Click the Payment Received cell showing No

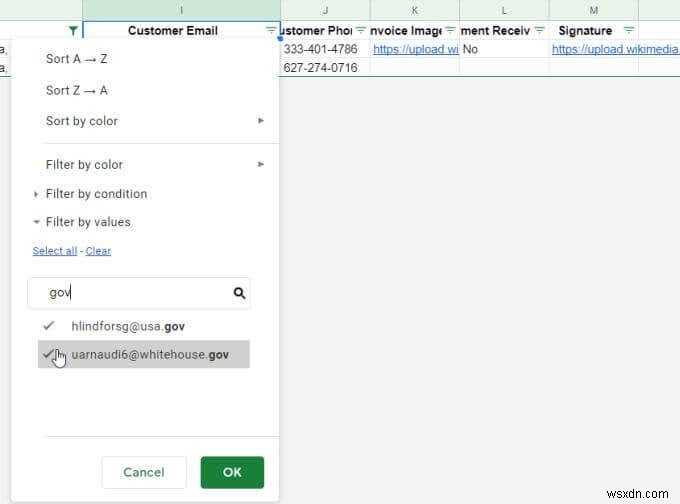504,49
